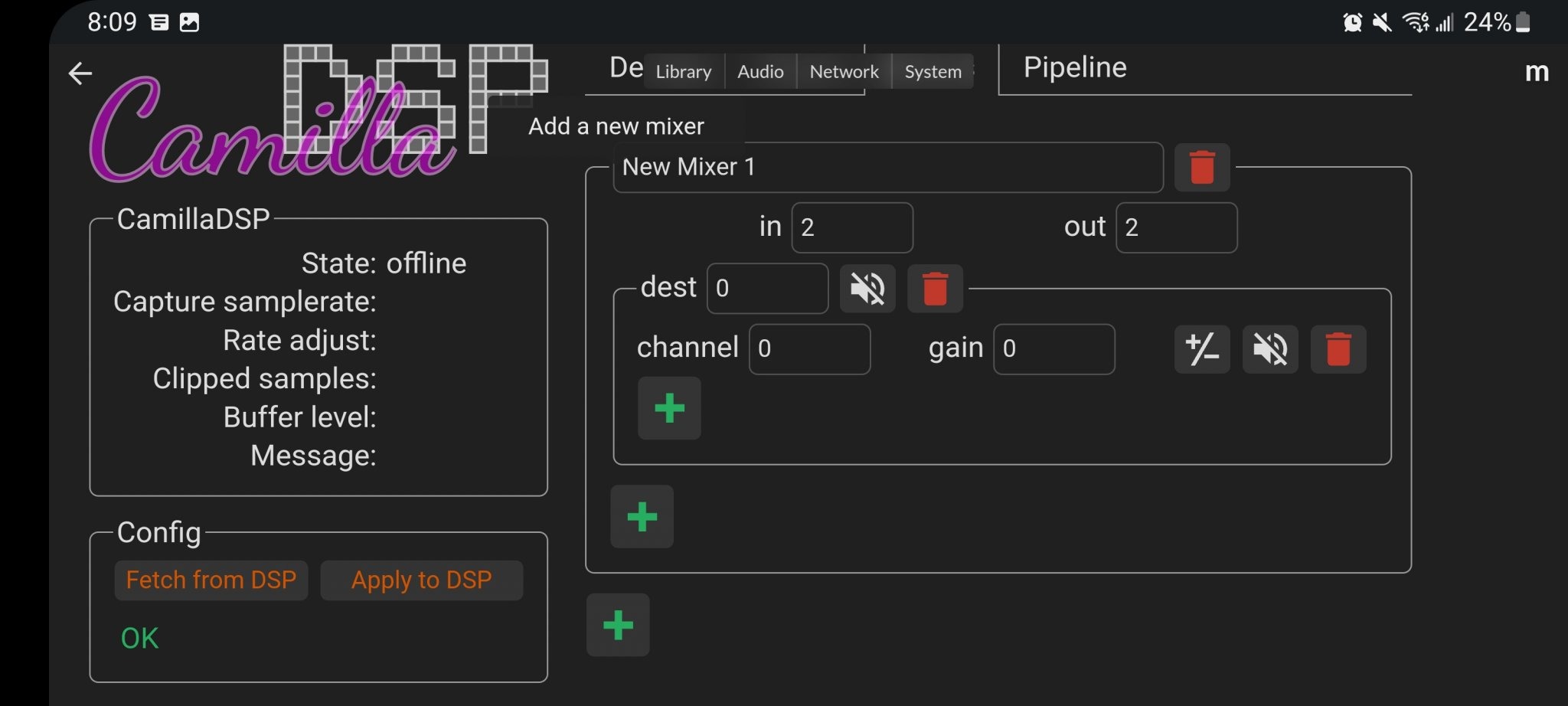Open the System tab
The image size is (1568, 706).
coord(933,71)
